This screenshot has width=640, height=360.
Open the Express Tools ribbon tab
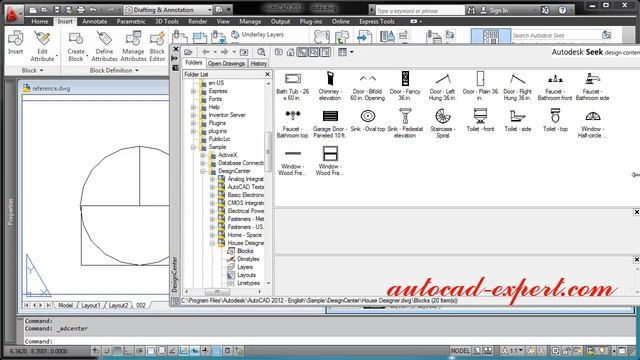coord(377,21)
